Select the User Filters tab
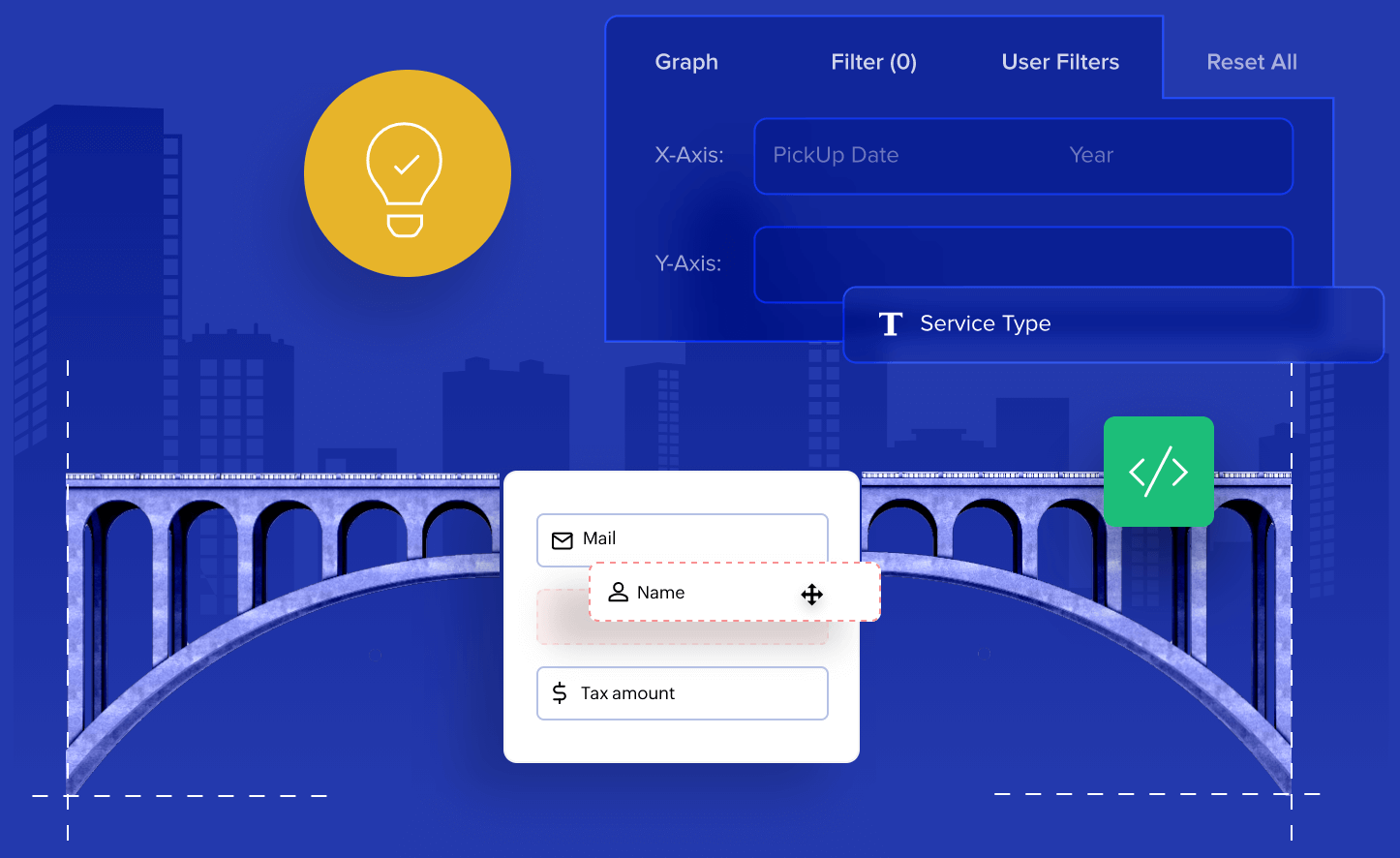Image resolution: width=1400 pixels, height=858 pixels. point(1060,62)
